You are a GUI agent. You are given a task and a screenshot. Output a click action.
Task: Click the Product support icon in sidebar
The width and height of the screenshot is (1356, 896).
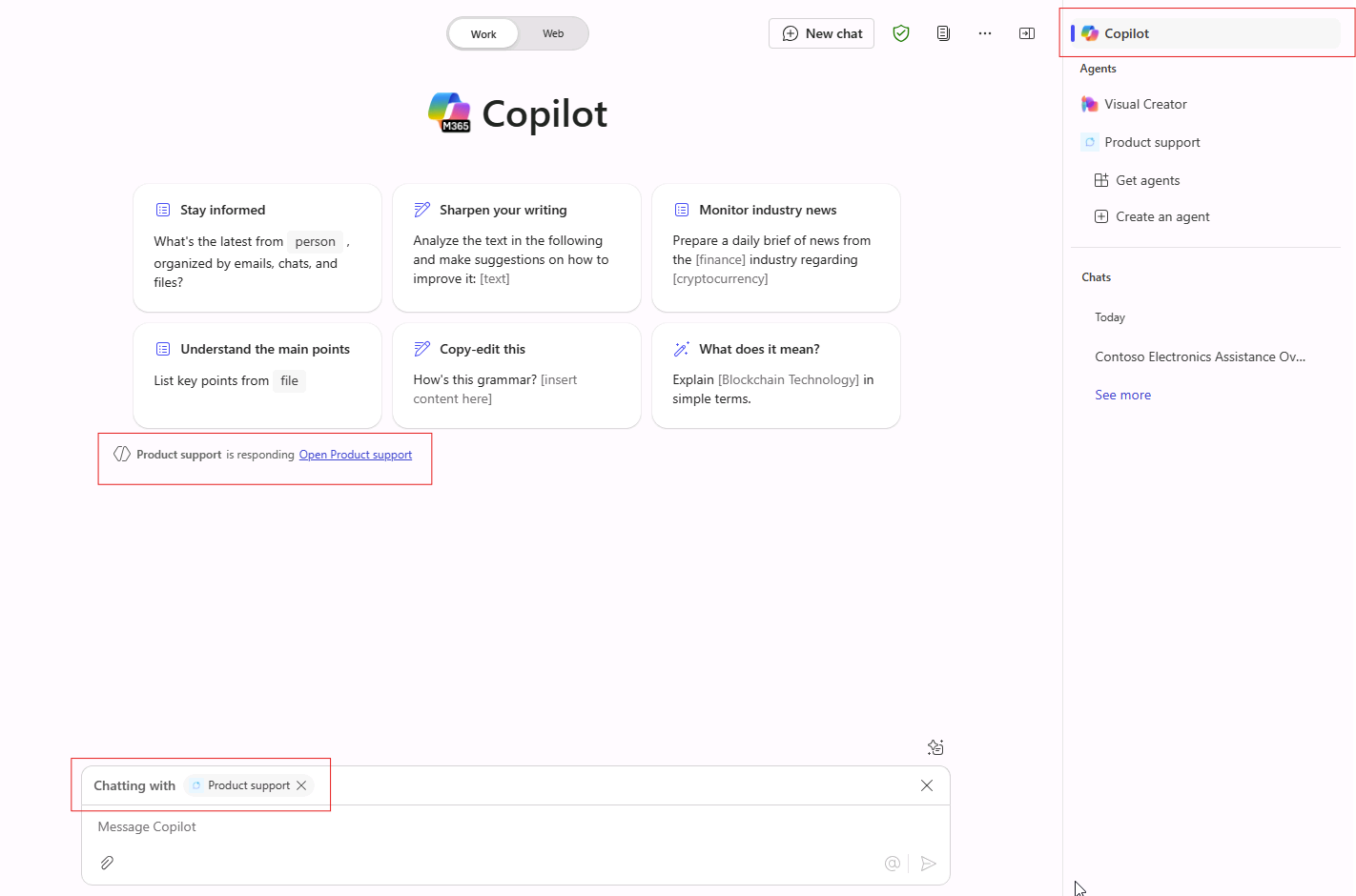click(x=1090, y=142)
